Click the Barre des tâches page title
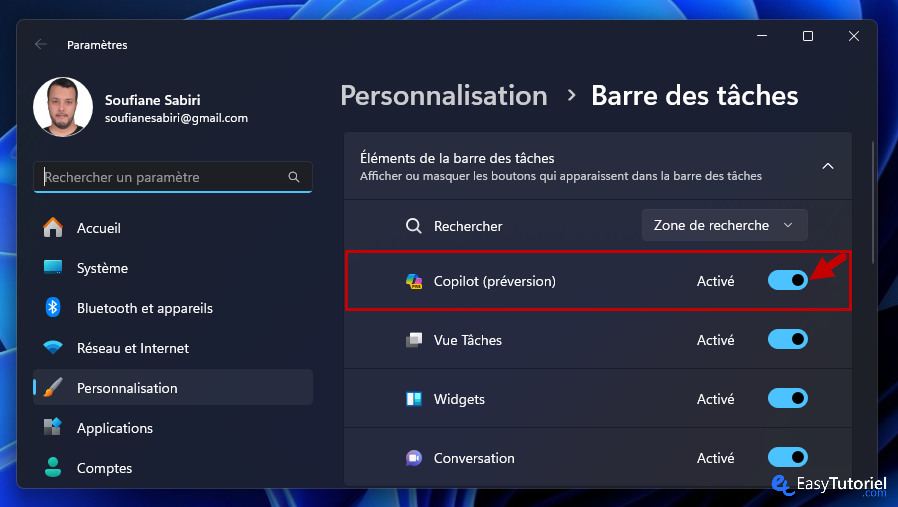Image resolution: width=898 pixels, height=507 pixels. click(695, 96)
